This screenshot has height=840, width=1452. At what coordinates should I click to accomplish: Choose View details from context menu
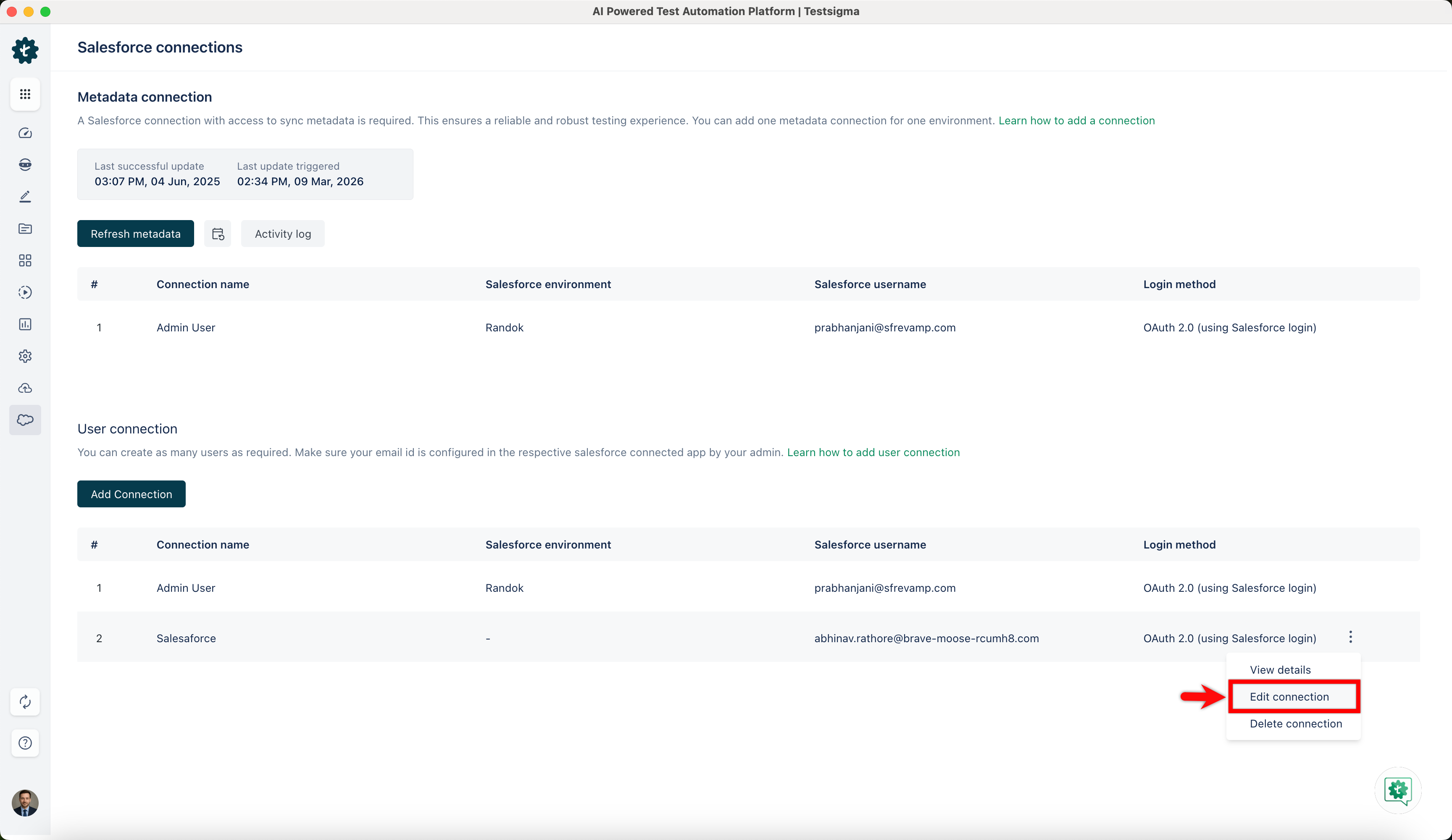click(x=1280, y=669)
